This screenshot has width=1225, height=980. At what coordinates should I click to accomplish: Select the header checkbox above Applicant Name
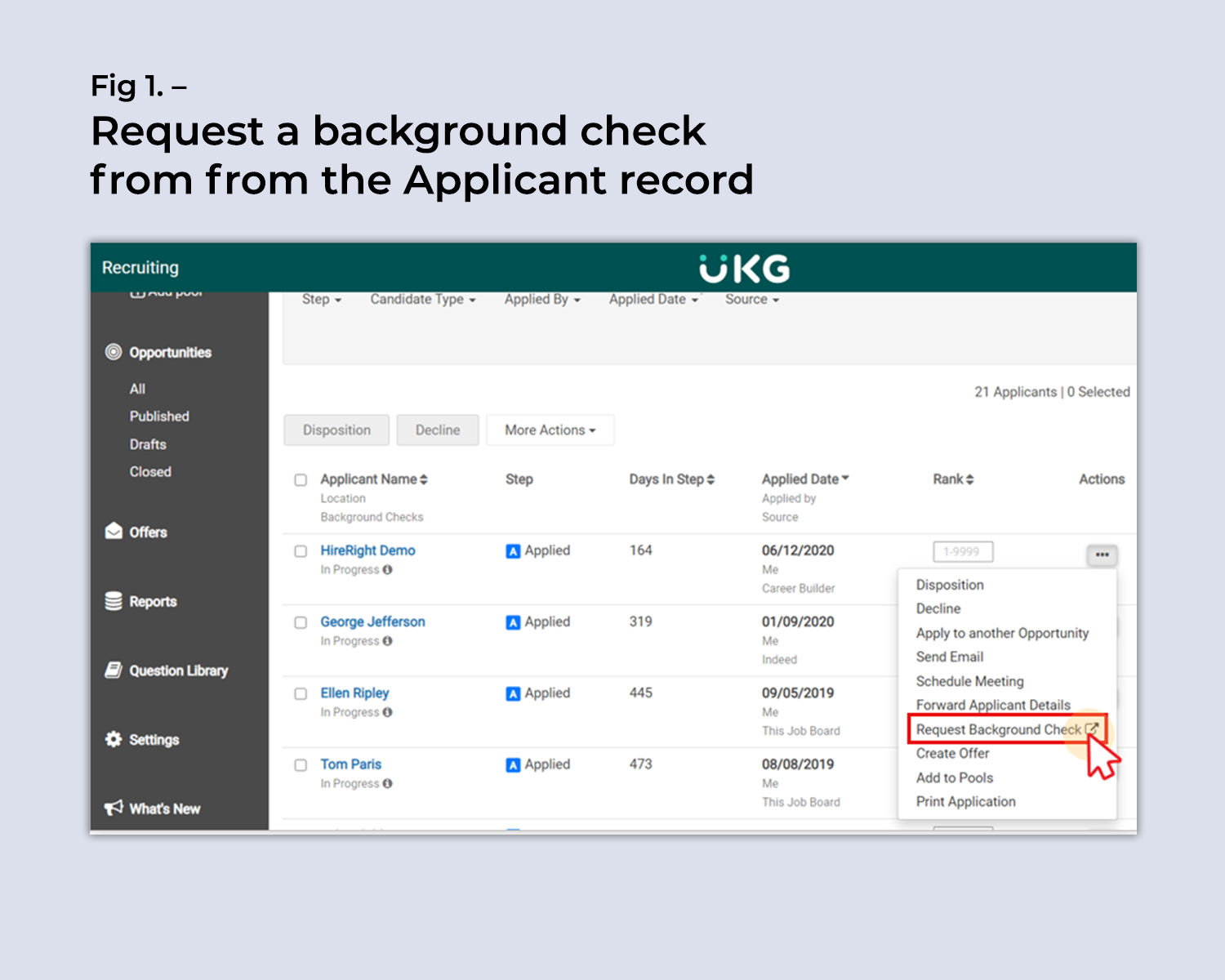tap(301, 480)
